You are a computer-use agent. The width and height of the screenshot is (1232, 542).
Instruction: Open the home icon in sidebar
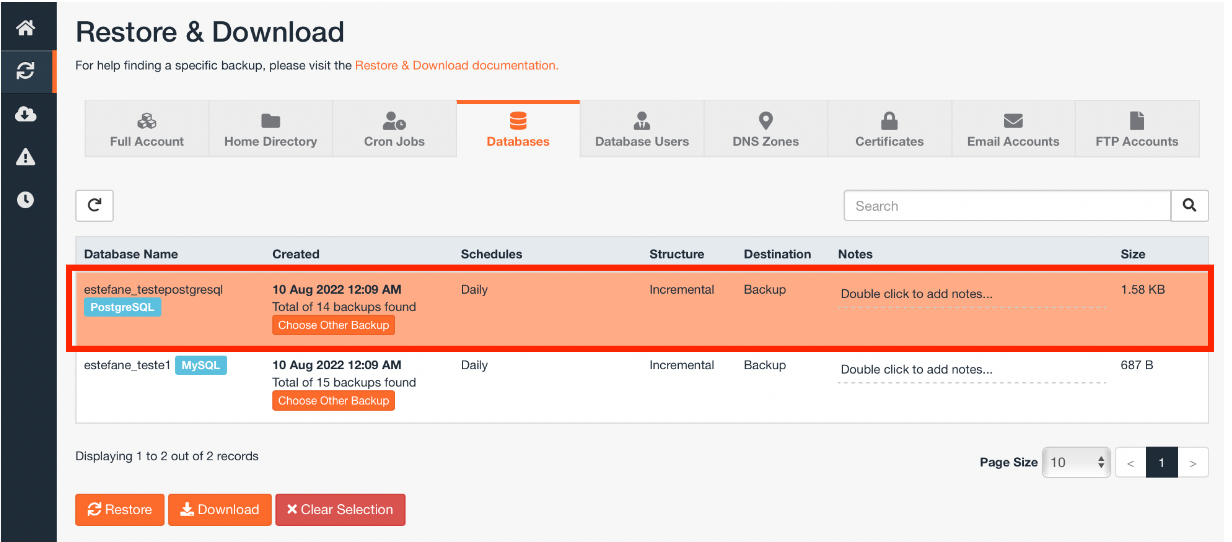pyautogui.click(x=26, y=27)
